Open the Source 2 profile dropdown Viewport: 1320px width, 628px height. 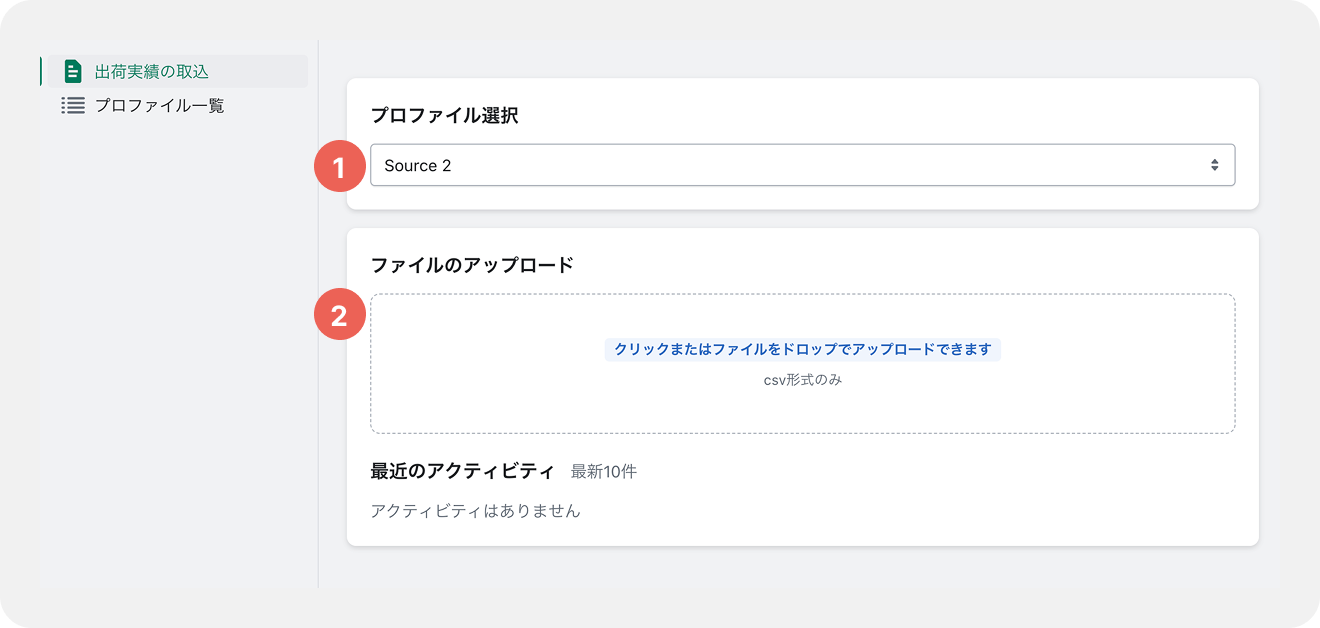pyautogui.click(x=802, y=165)
